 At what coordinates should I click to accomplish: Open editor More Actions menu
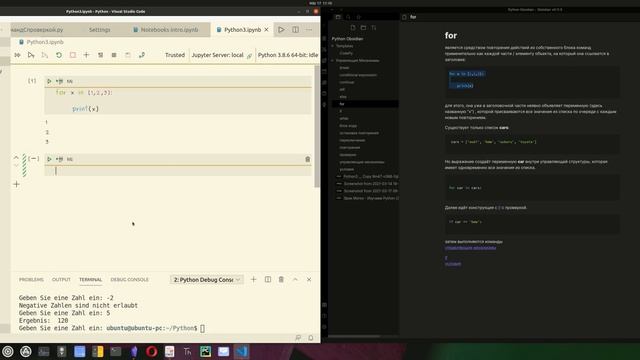tap(309, 29)
